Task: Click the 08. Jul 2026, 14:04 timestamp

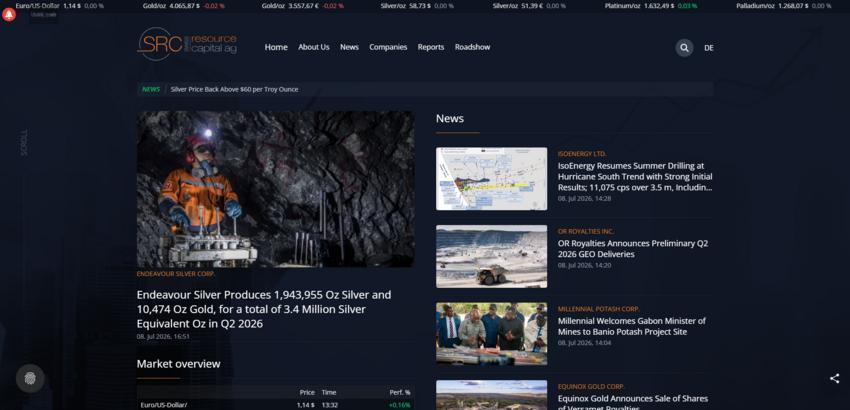Action: 584,343
